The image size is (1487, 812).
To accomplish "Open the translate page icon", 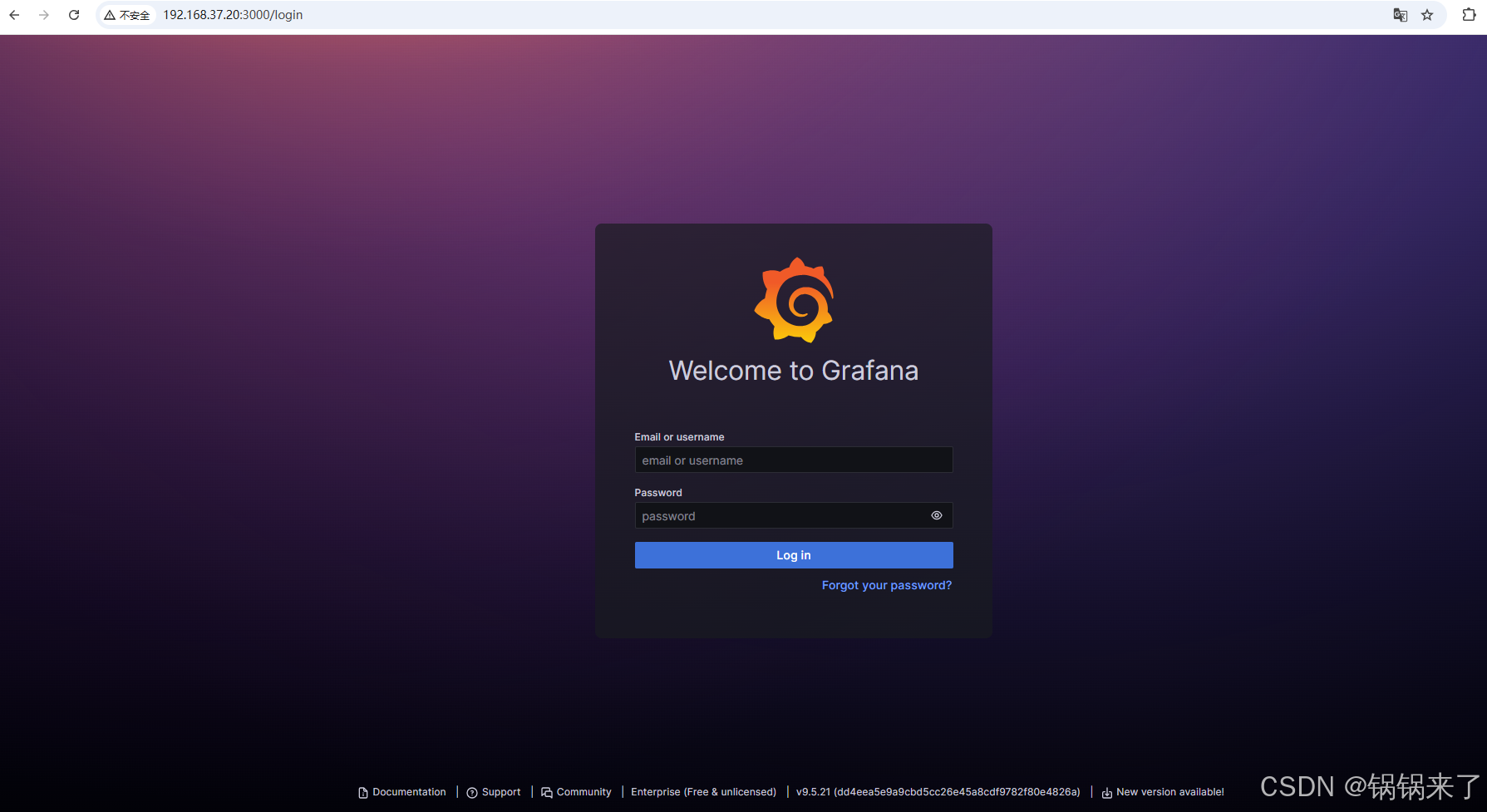I will [1401, 15].
